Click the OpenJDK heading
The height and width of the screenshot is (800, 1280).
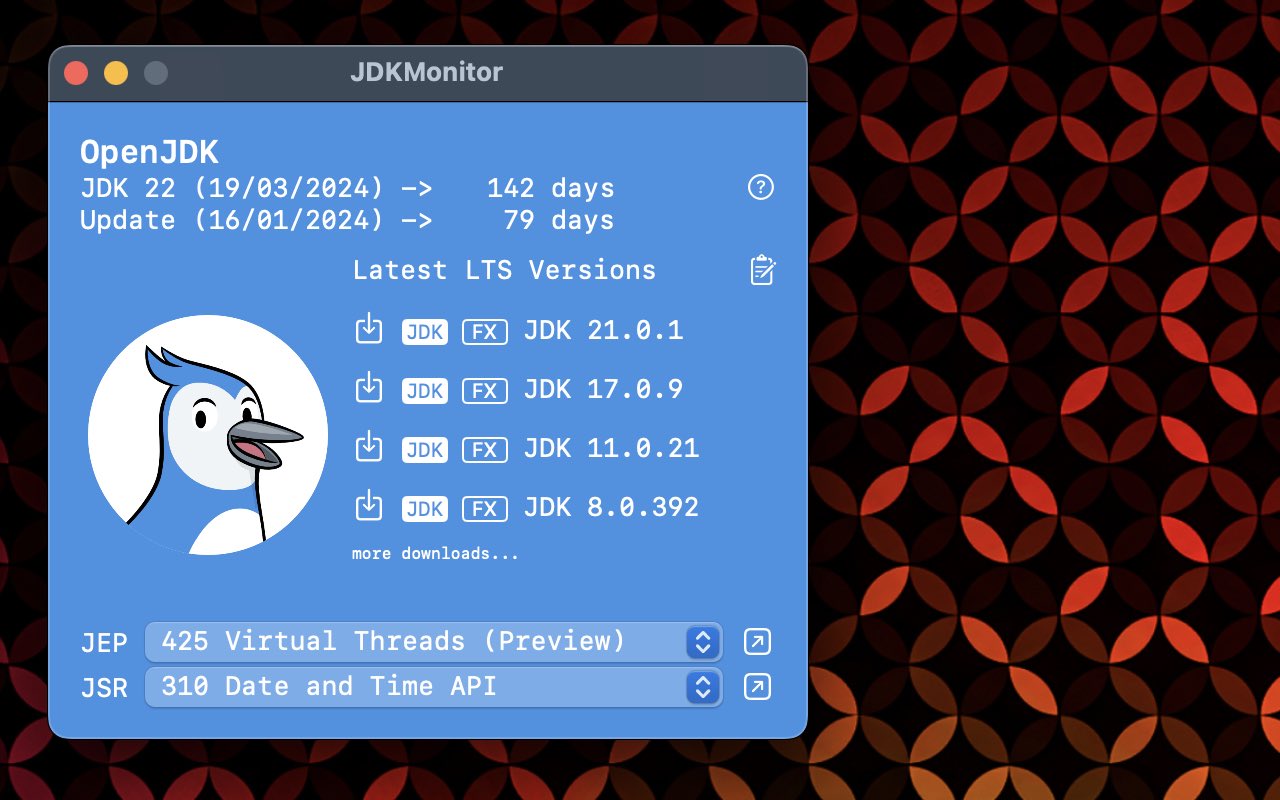click(149, 152)
